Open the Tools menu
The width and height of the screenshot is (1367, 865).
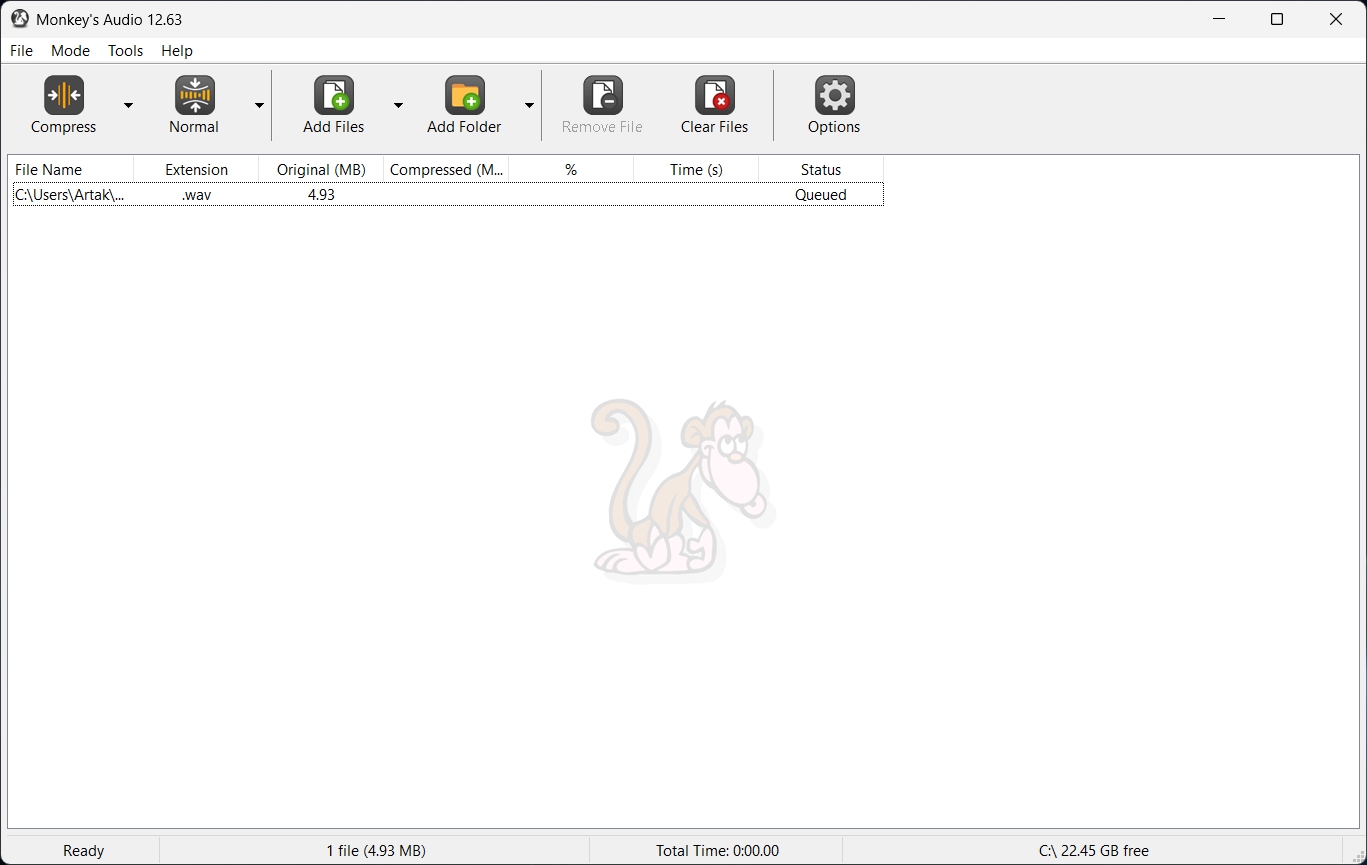click(x=125, y=51)
